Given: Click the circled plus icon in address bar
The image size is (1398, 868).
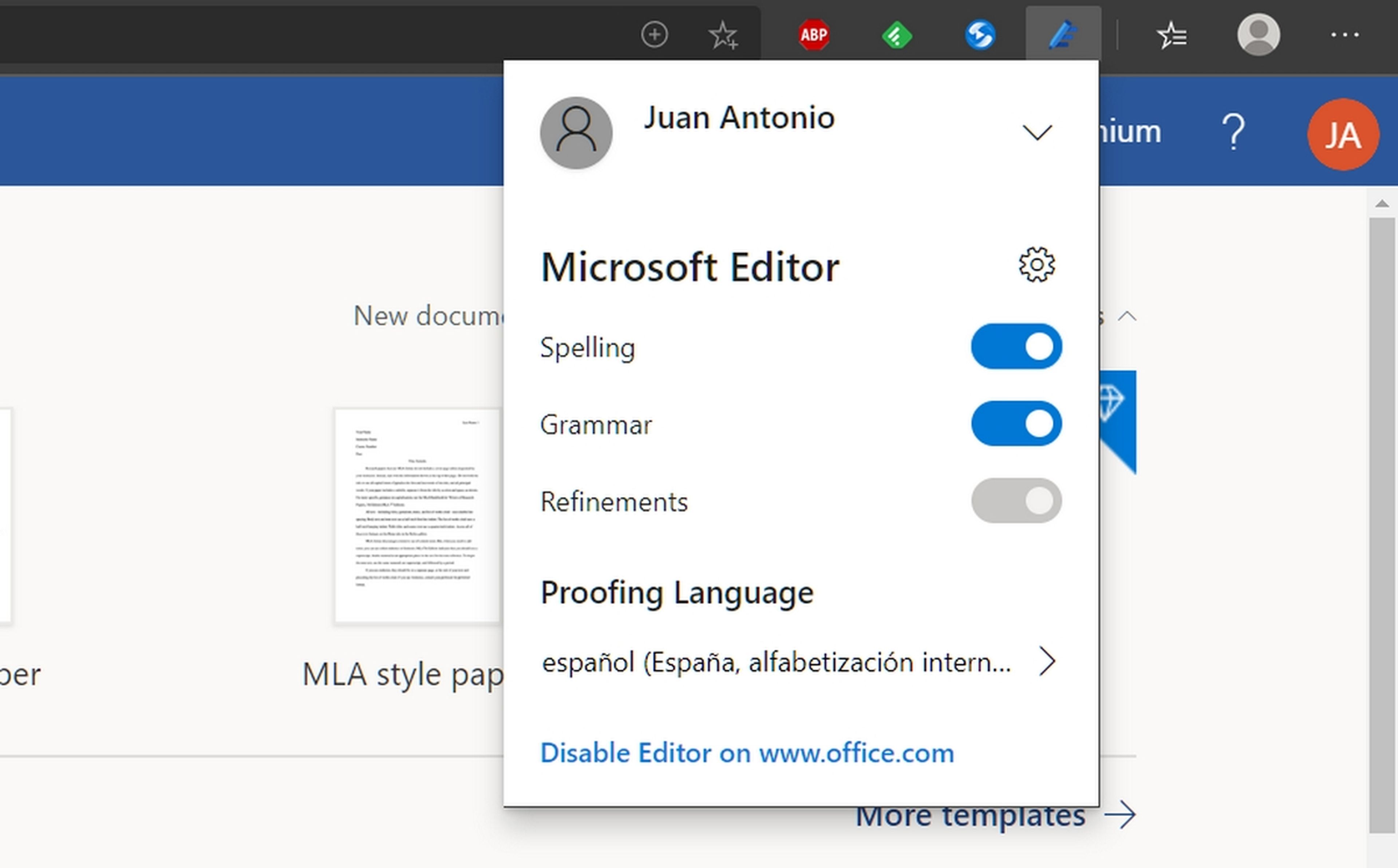Looking at the screenshot, I should [654, 35].
